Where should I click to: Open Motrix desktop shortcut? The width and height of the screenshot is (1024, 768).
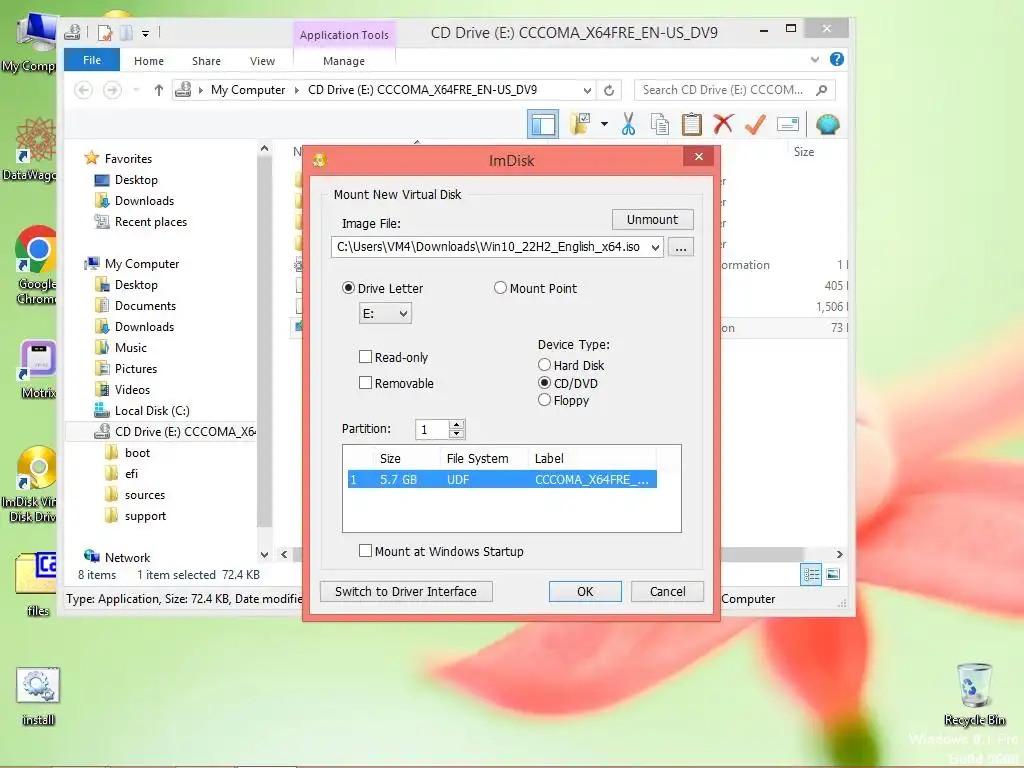(38, 369)
